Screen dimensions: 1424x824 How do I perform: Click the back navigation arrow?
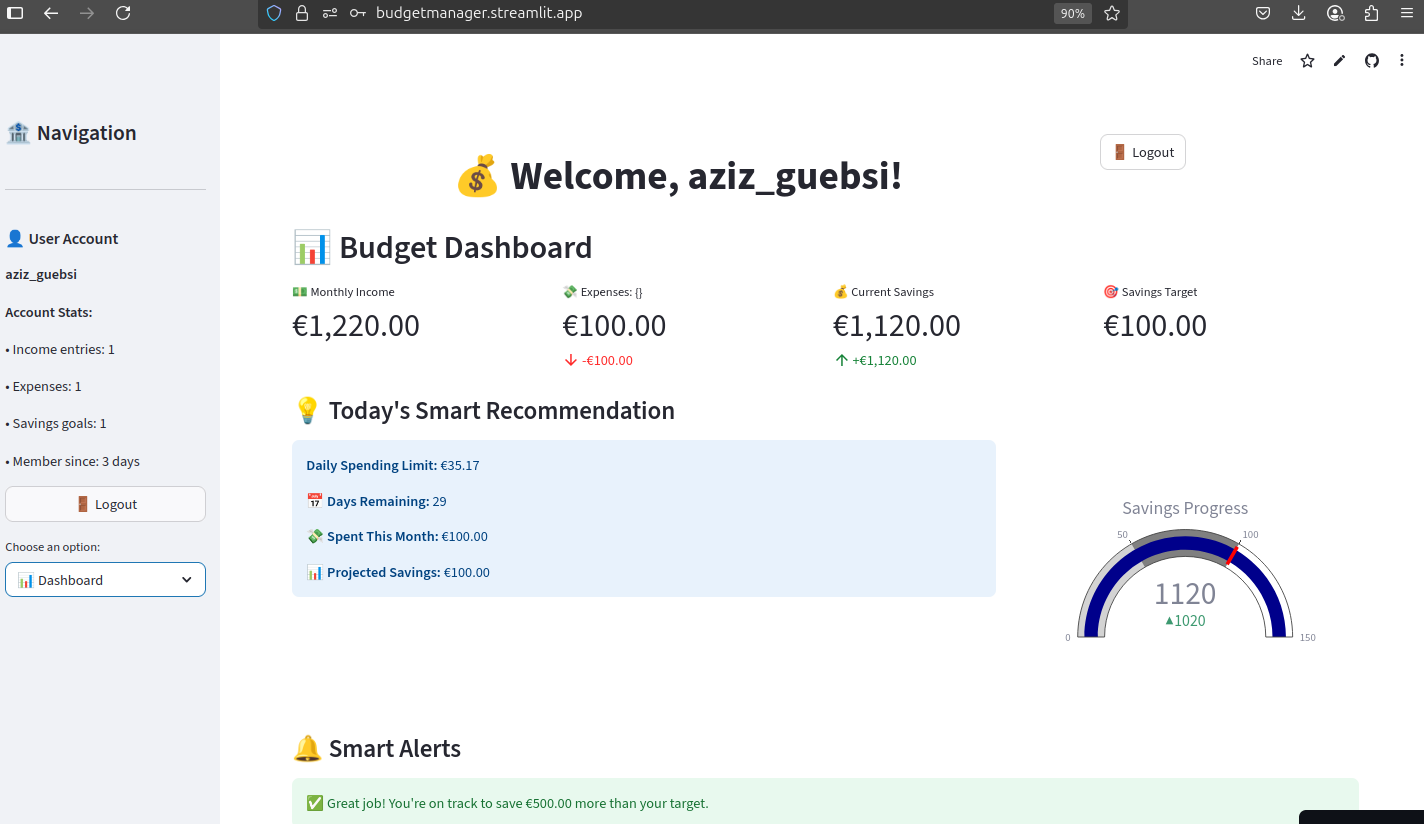[x=51, y=13]
